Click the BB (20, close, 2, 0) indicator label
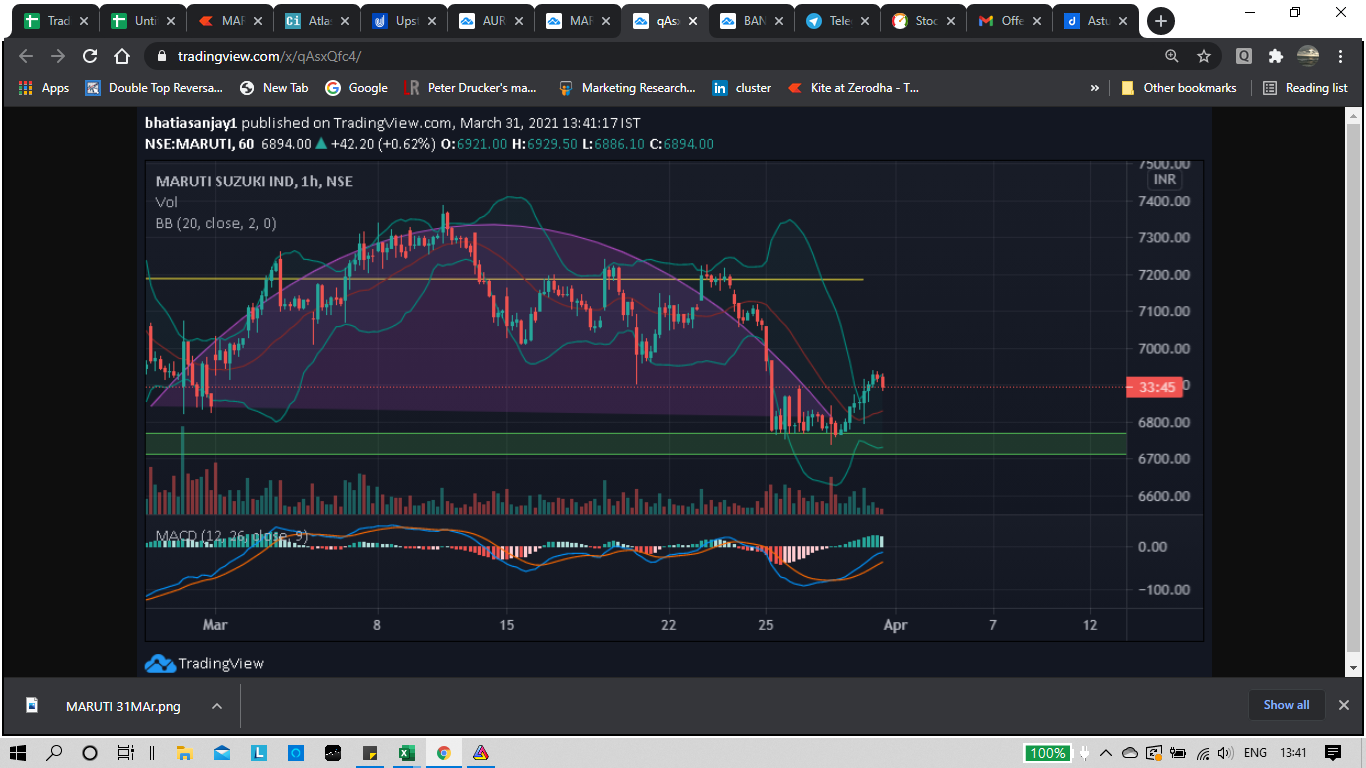1366x768 pixels. coord(216,223)
